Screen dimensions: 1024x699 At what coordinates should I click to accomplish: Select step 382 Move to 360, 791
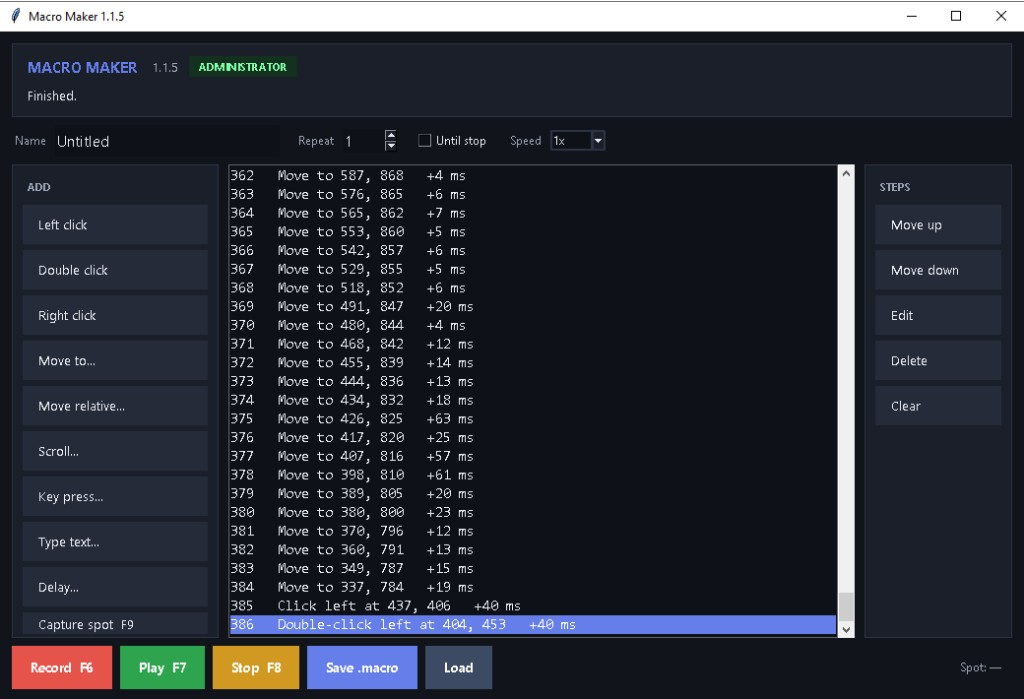(x=533, y=549)
